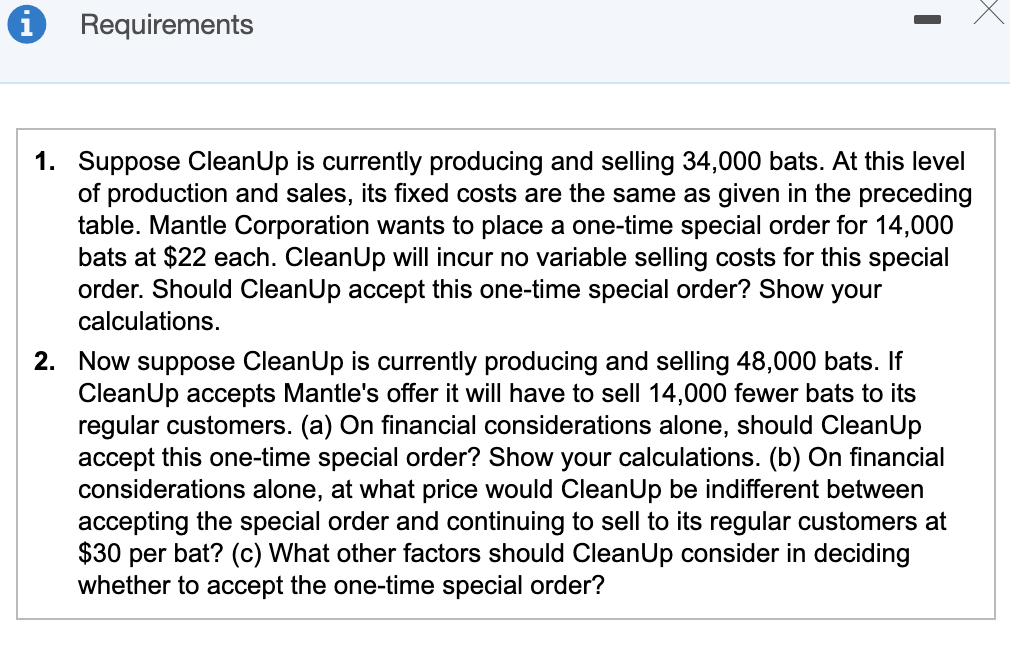Click the Requirements dialog title
This screenshot has height=650, width=1010.
click(x=166, y=24)
